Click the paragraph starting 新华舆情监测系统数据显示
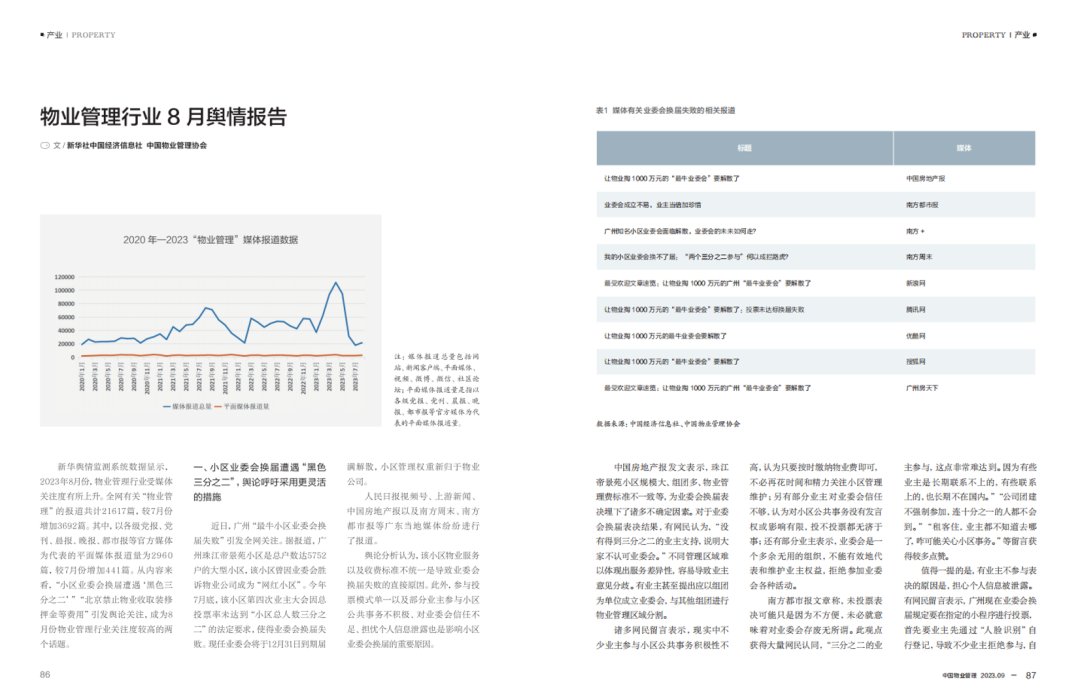Screen dimensions: 1080x699 click(x=106, y=556)
